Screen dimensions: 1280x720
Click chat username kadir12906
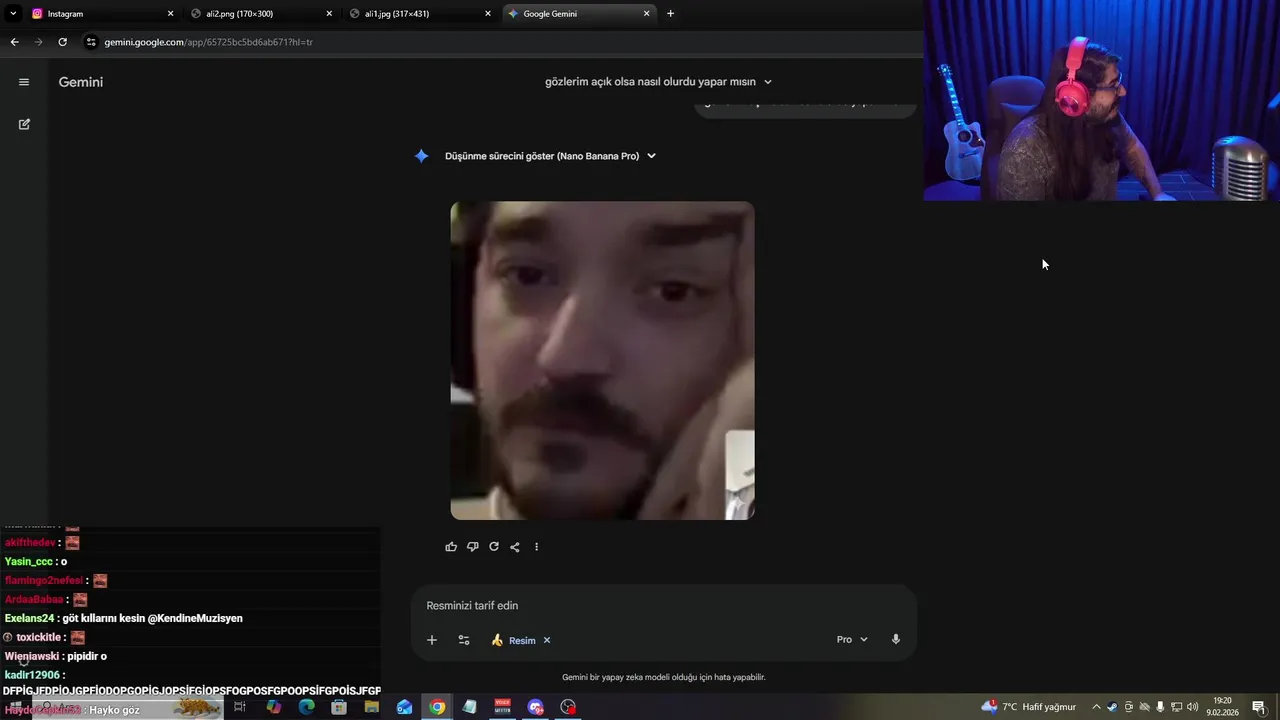(x=32, y=675)
